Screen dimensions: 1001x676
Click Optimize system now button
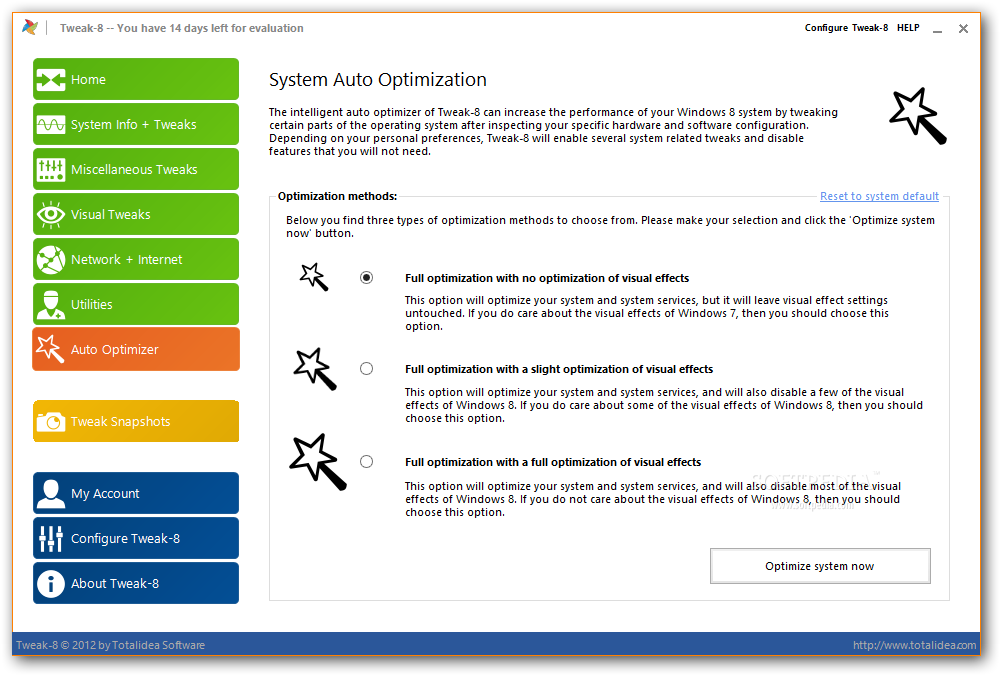820,566
